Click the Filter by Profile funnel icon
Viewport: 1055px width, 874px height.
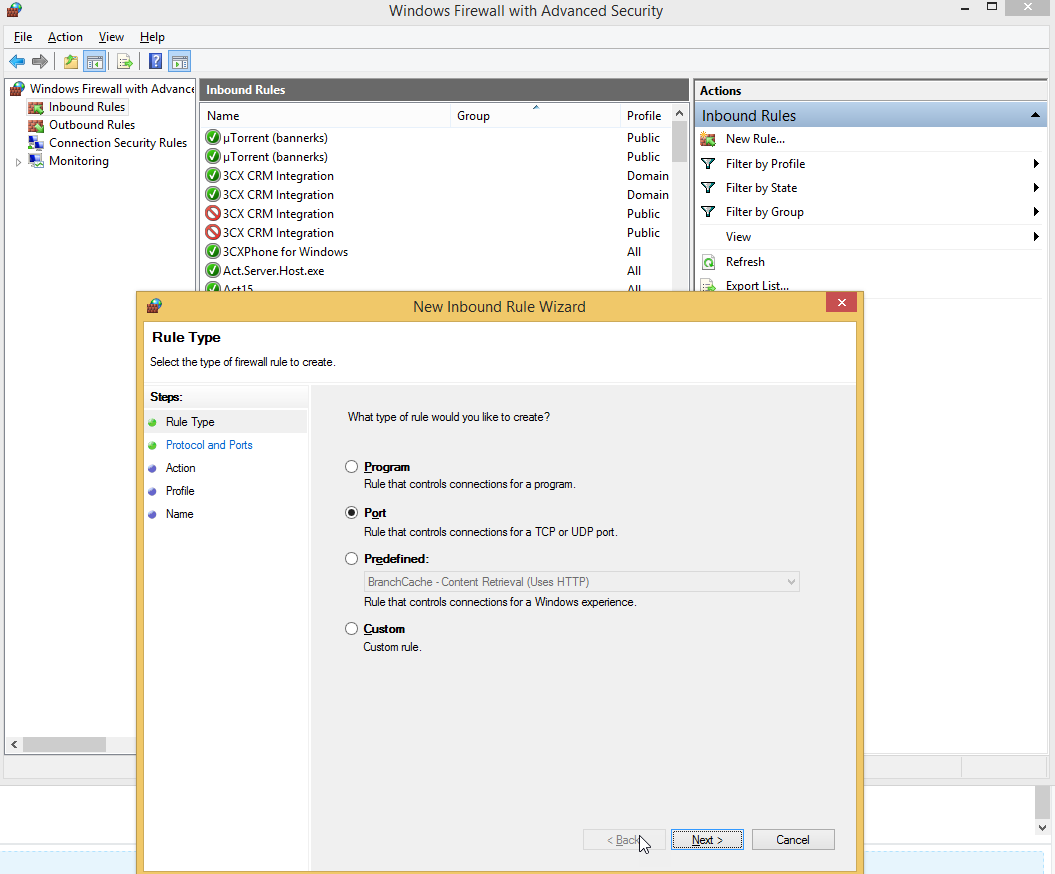tap(708, 163)
